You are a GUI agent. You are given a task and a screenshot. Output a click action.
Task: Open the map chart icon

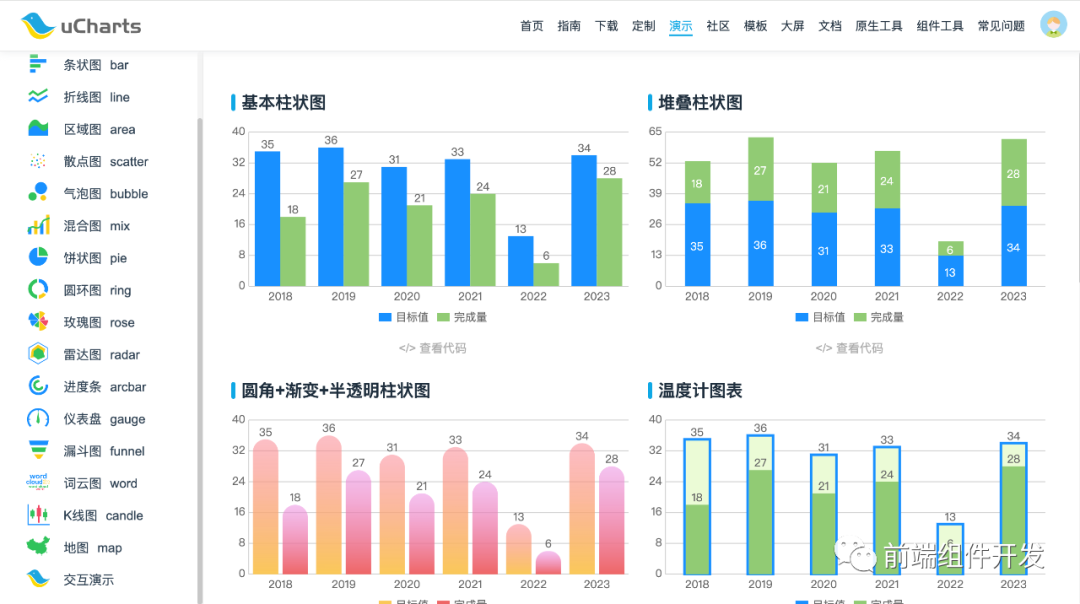click(x=38, y=547)
